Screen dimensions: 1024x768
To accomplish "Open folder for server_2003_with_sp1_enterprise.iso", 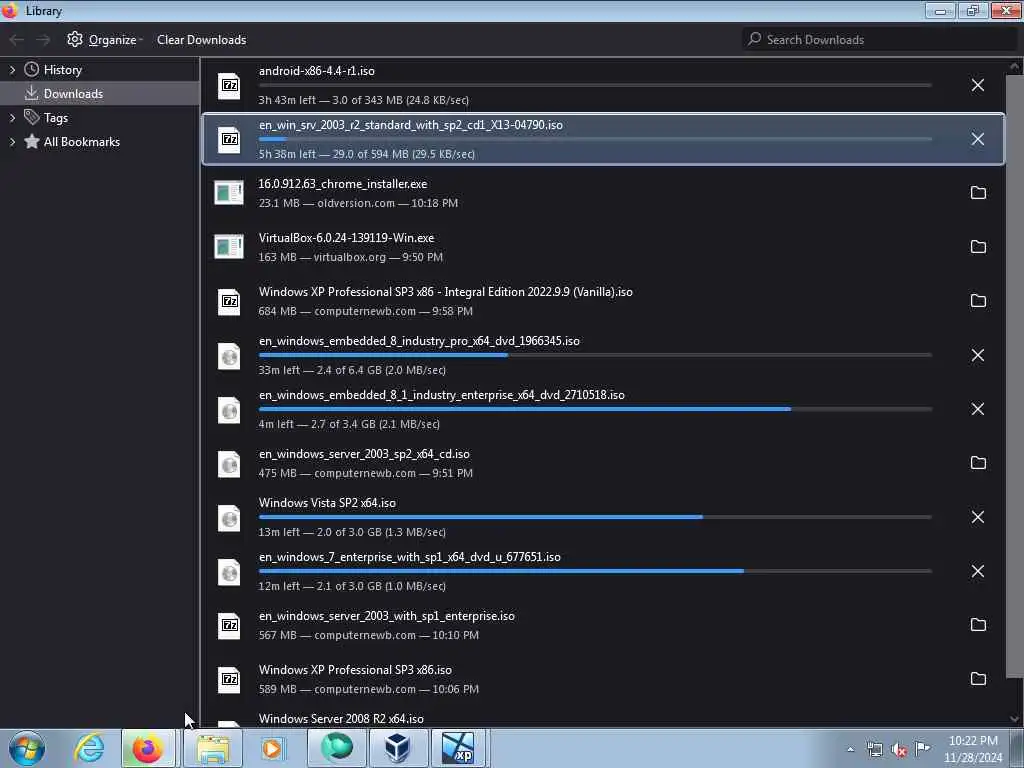I will point(978,625).
